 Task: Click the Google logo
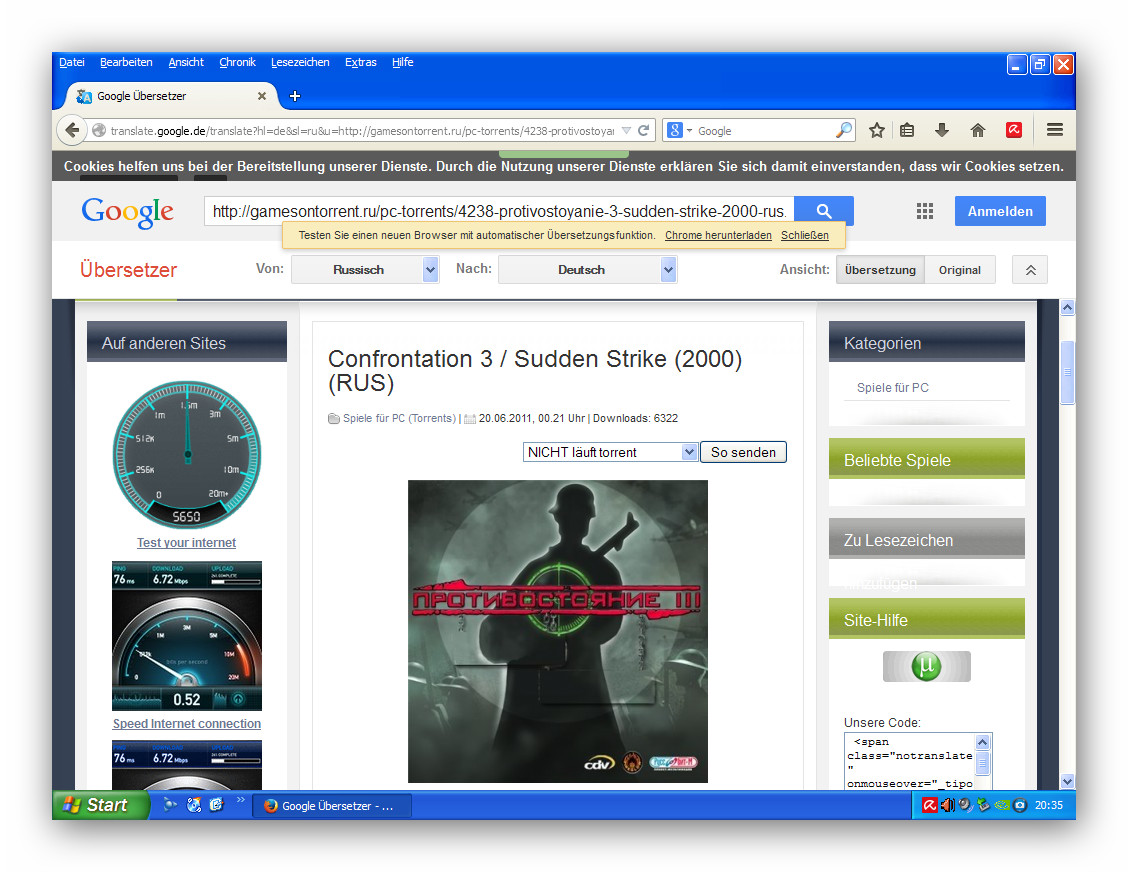point(127,212)
